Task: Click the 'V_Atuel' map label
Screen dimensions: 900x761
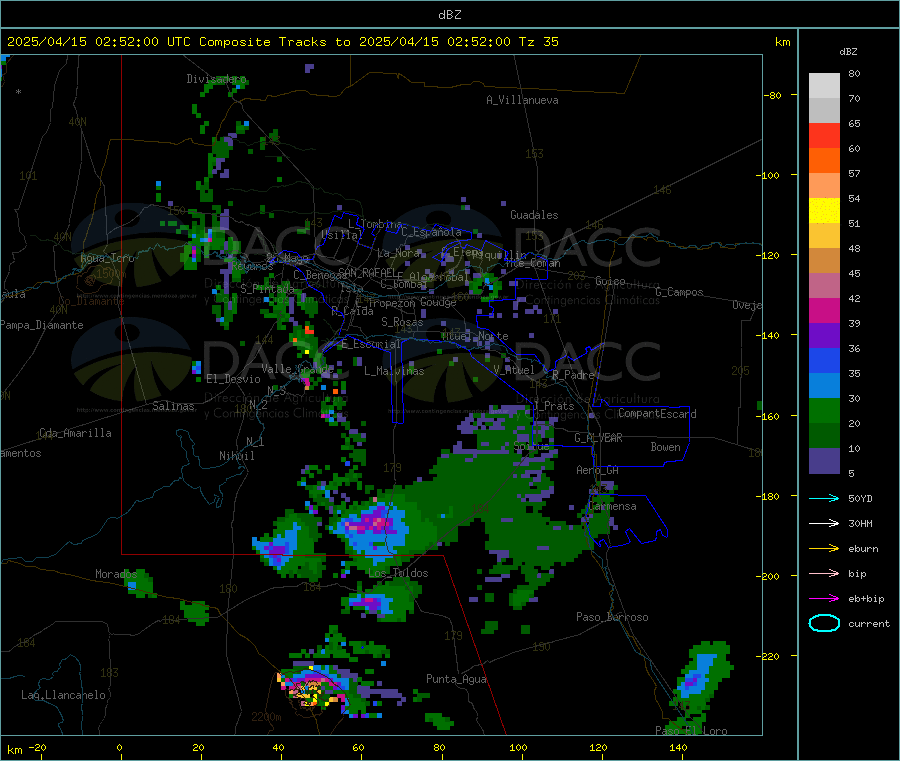Action: click(514, 370)
